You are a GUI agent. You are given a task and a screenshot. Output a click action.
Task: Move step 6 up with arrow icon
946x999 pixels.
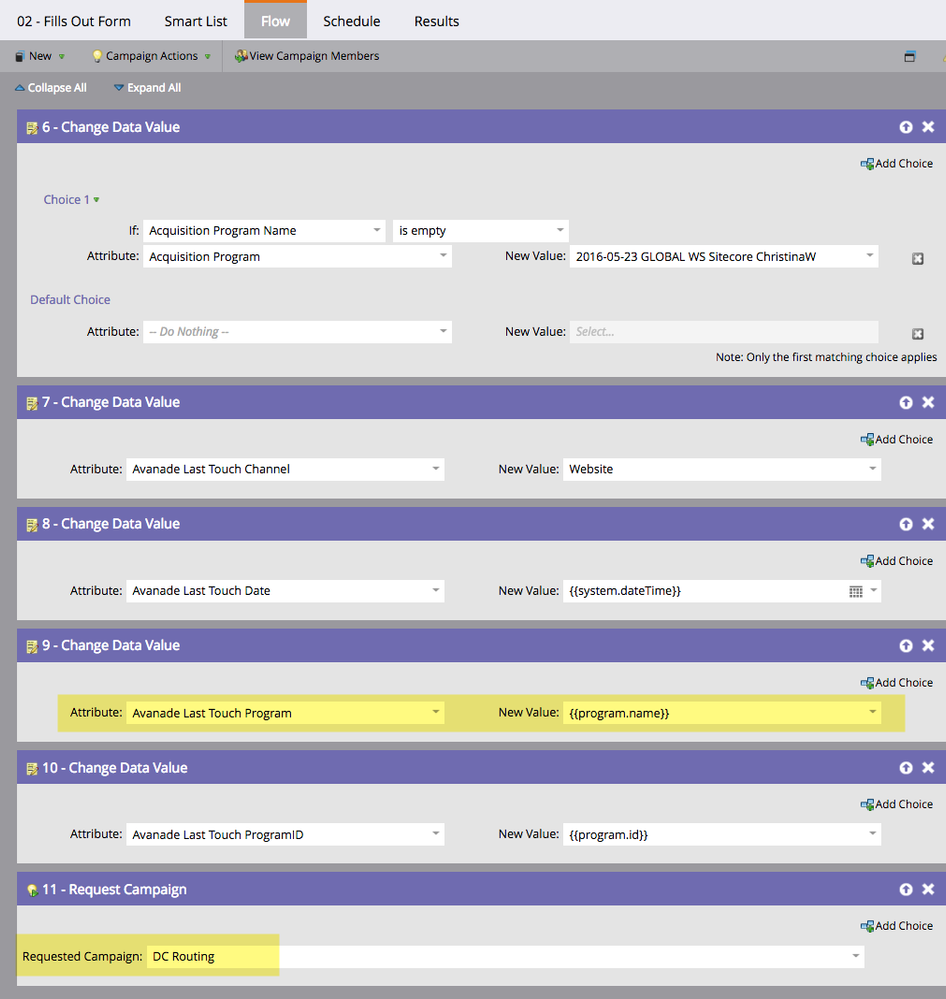point(906,127)
